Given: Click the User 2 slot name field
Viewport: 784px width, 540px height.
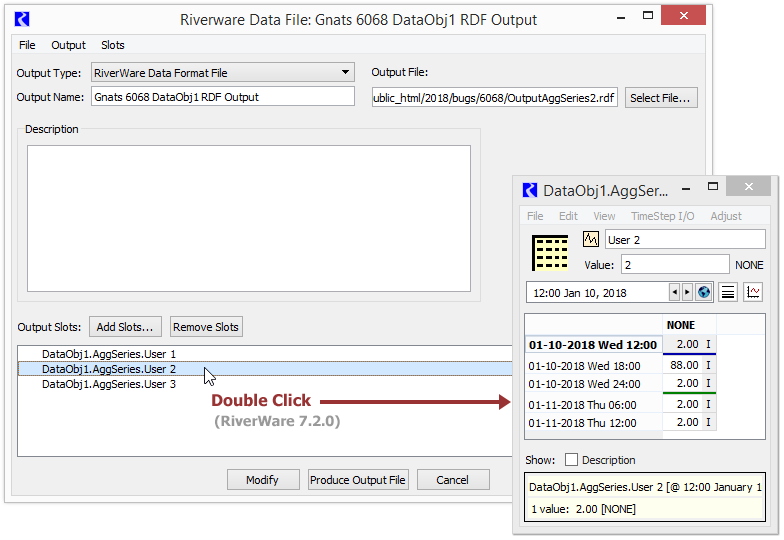Looking at the screenshot, I should pyautogui.click(x=684, y=240).
